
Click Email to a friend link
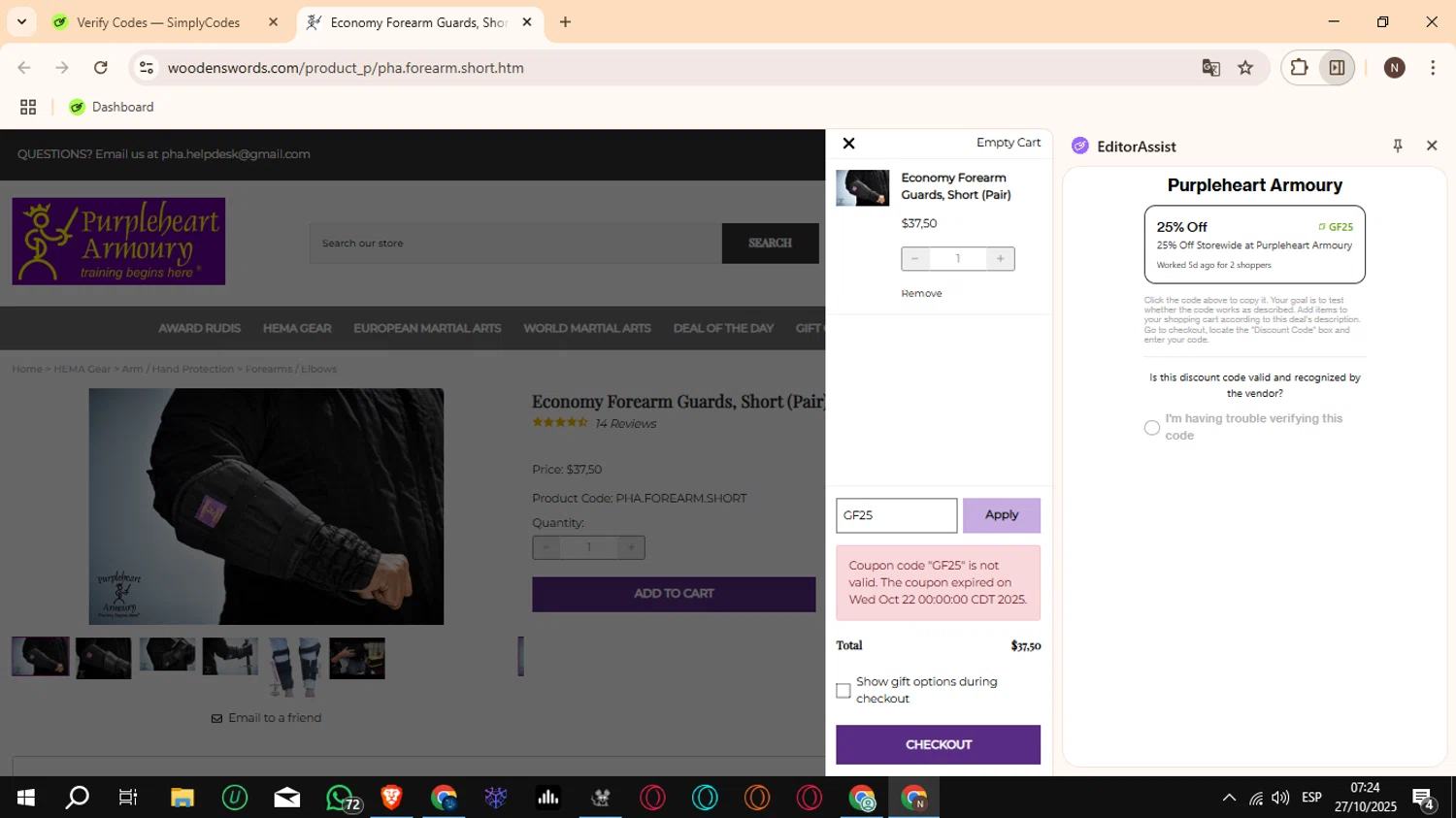coord(266,718)
